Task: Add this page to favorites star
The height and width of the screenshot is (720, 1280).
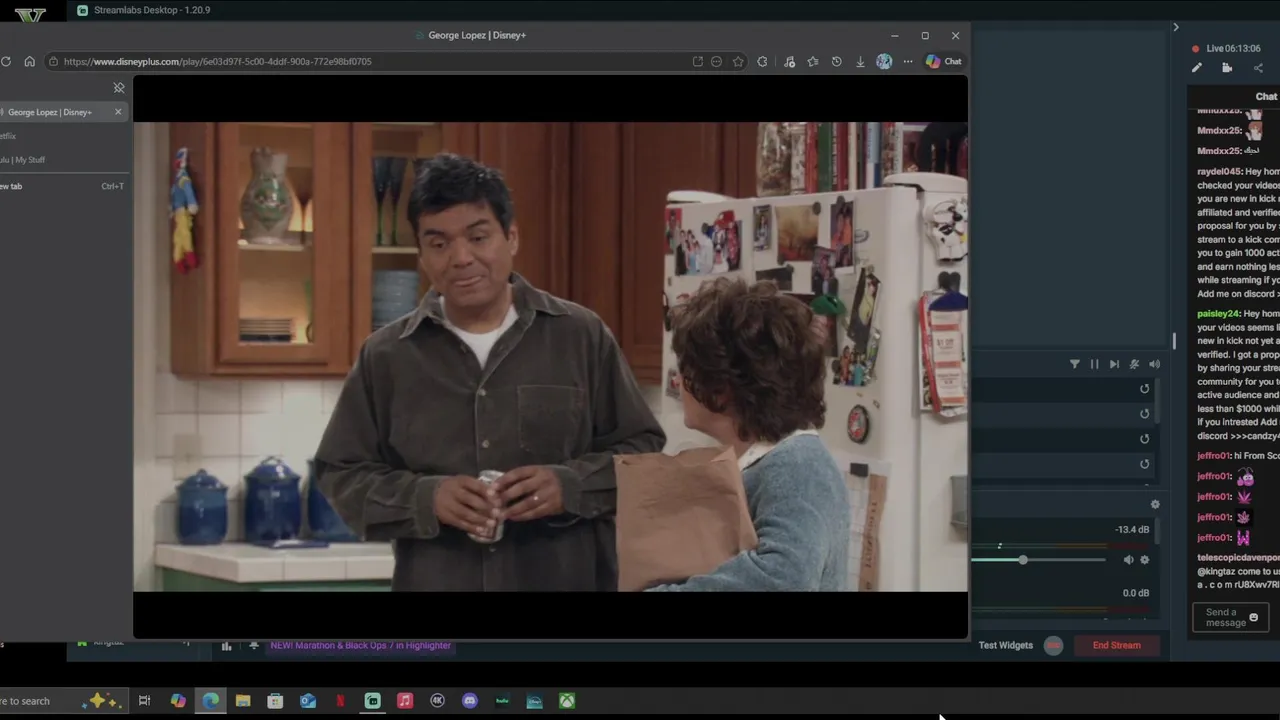Action: tap(738, 61)
